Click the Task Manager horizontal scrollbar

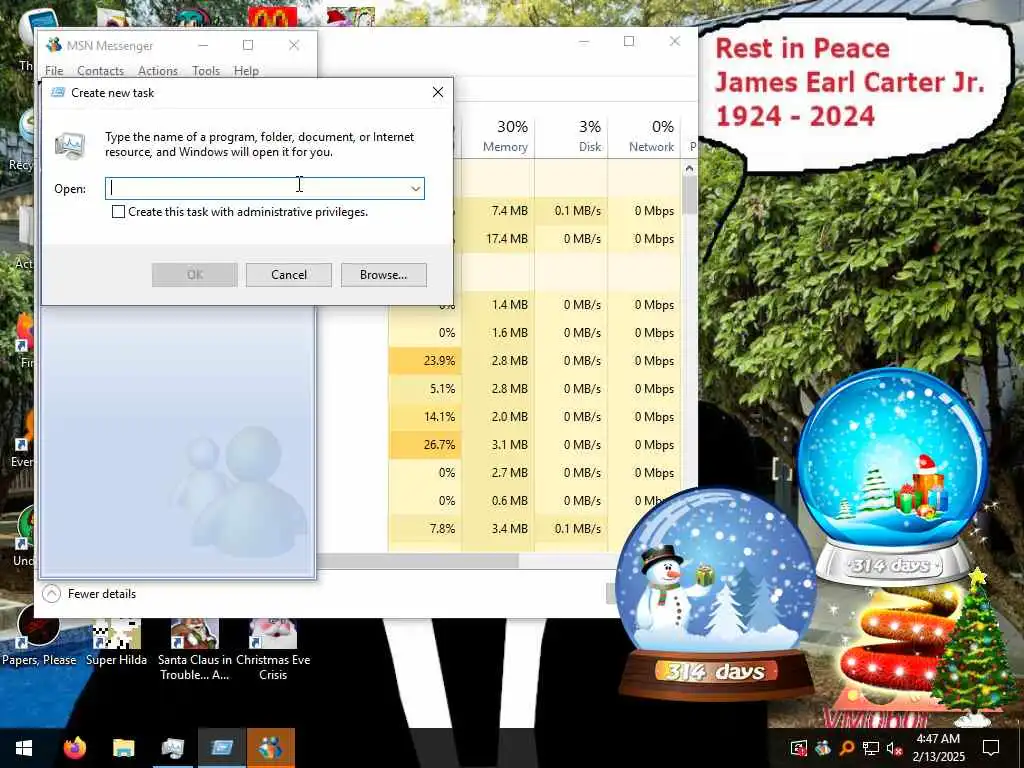click(x=418, y=560)
